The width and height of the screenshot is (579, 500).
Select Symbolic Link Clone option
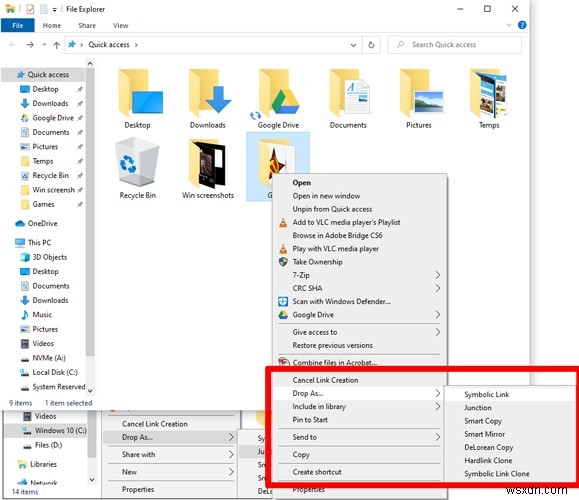(x=497, y=474)
